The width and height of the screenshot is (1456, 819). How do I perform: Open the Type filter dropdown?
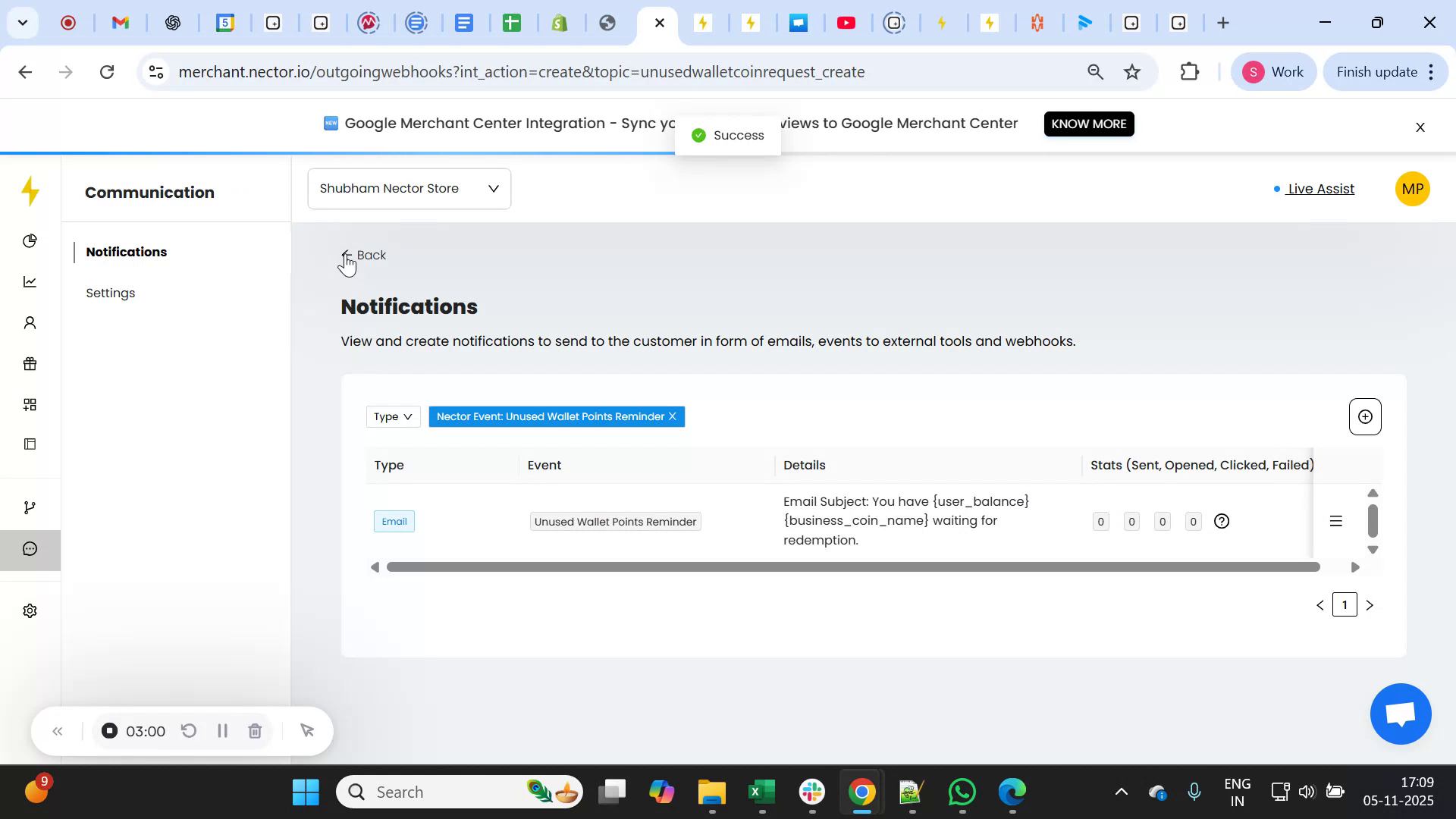[392, 416]
